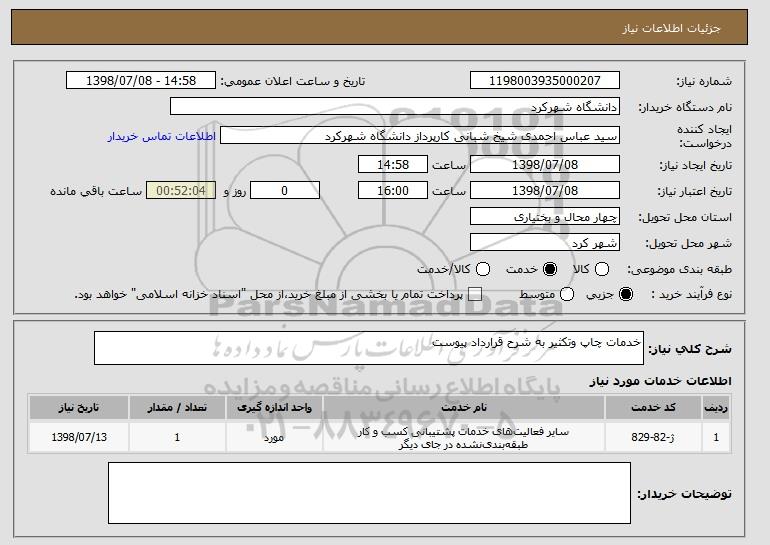Click the تاریخ ایجاد نیاز date field
This screenshot has width=770, height=545.
(x=545, y=164)
